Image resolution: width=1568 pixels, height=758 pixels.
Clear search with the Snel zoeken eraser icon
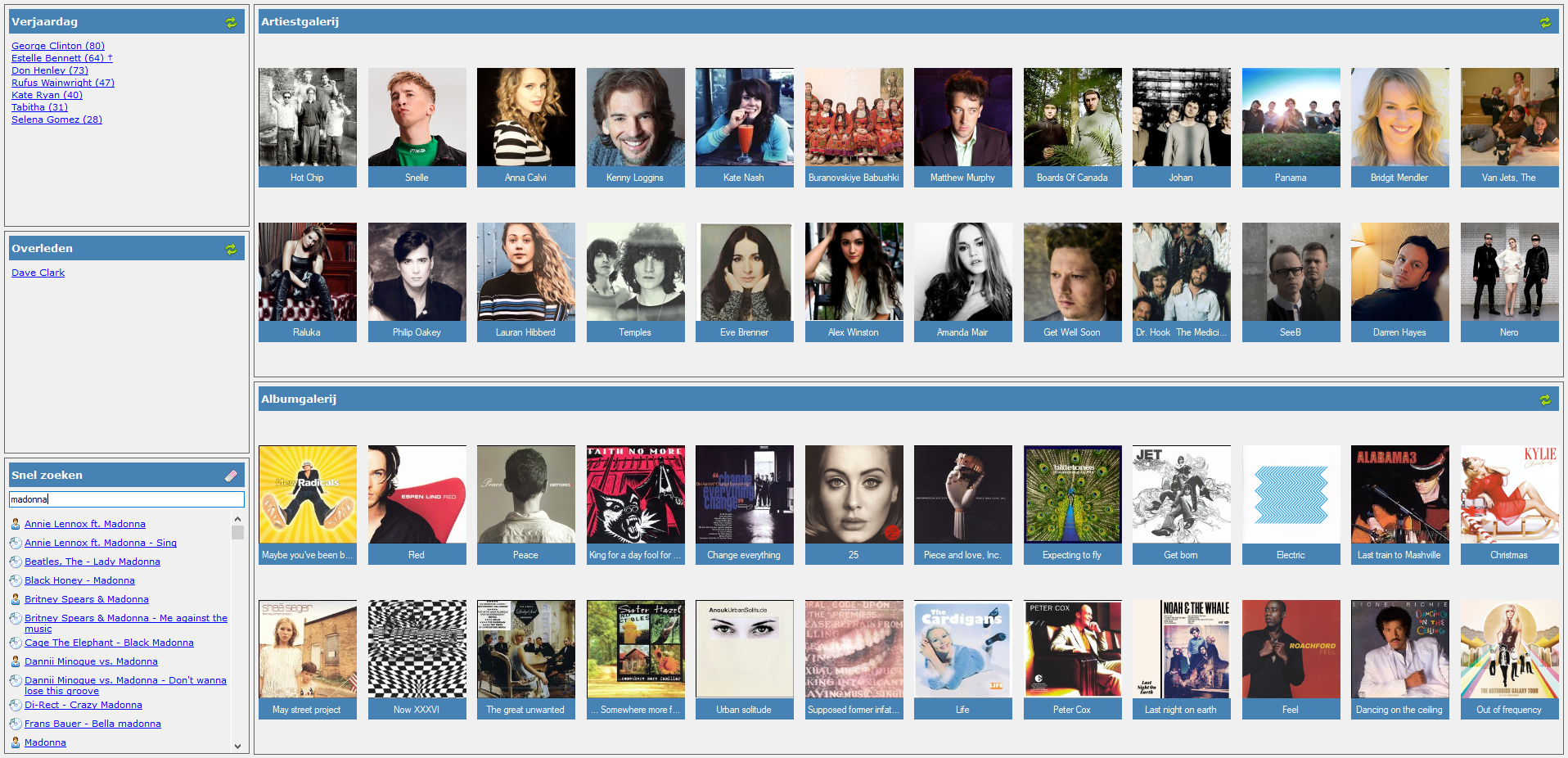pos(231,476)
